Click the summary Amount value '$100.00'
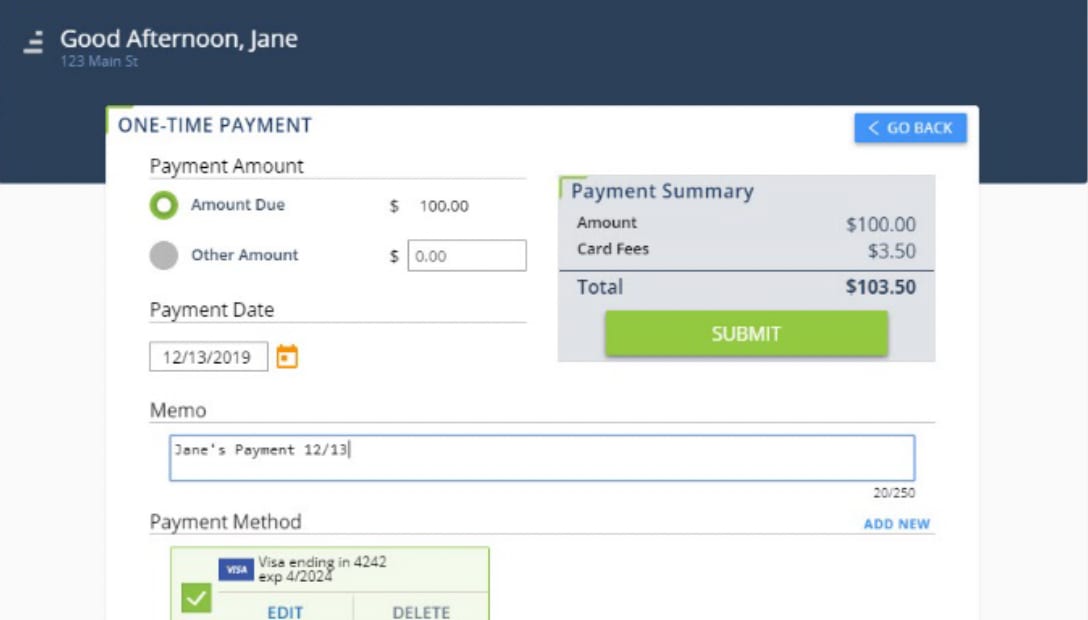The height and width of the screenshot is (620, 1088). point(881,225)
